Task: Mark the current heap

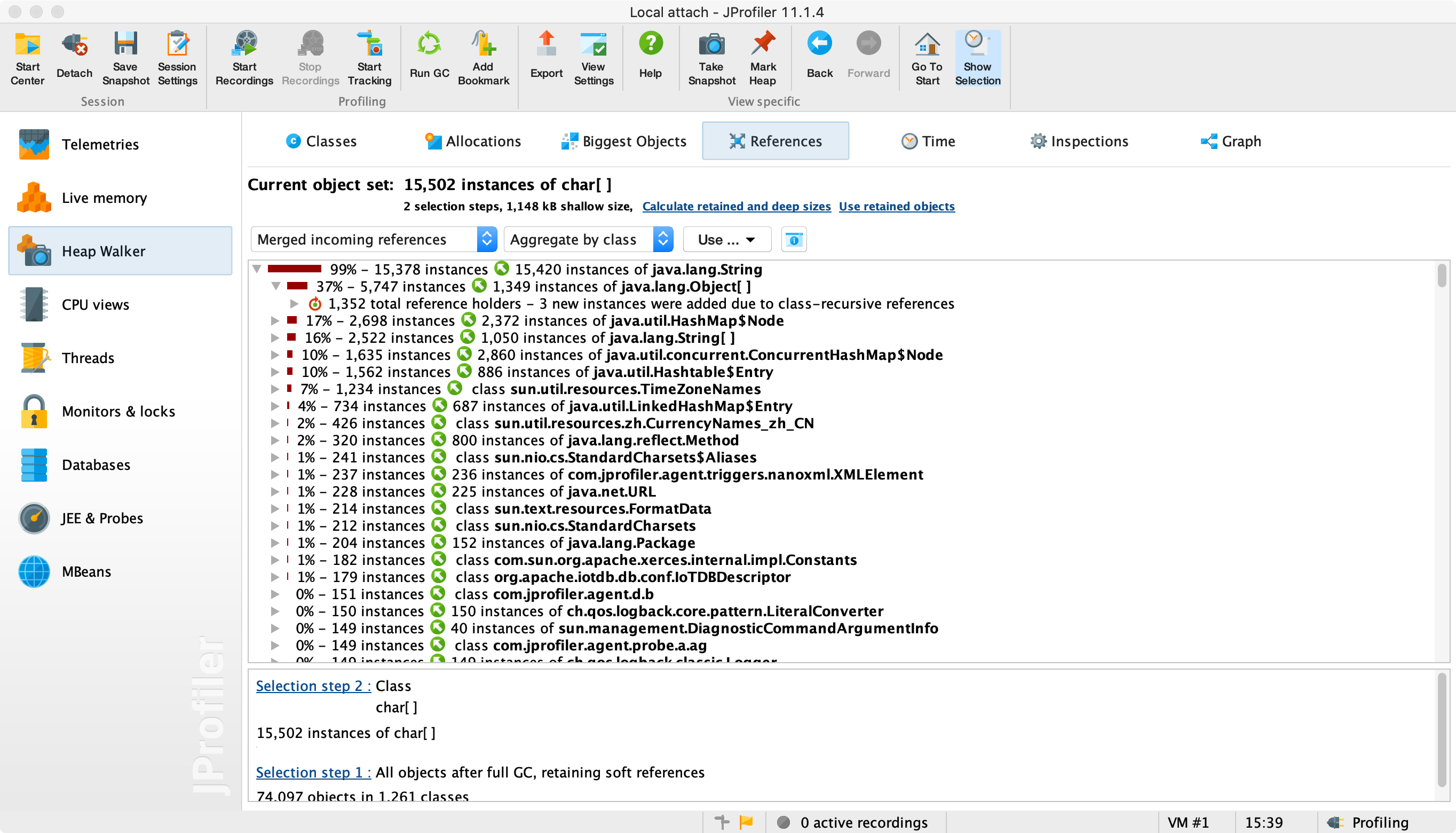Action: pyautogui.click(x=763, y=57)
